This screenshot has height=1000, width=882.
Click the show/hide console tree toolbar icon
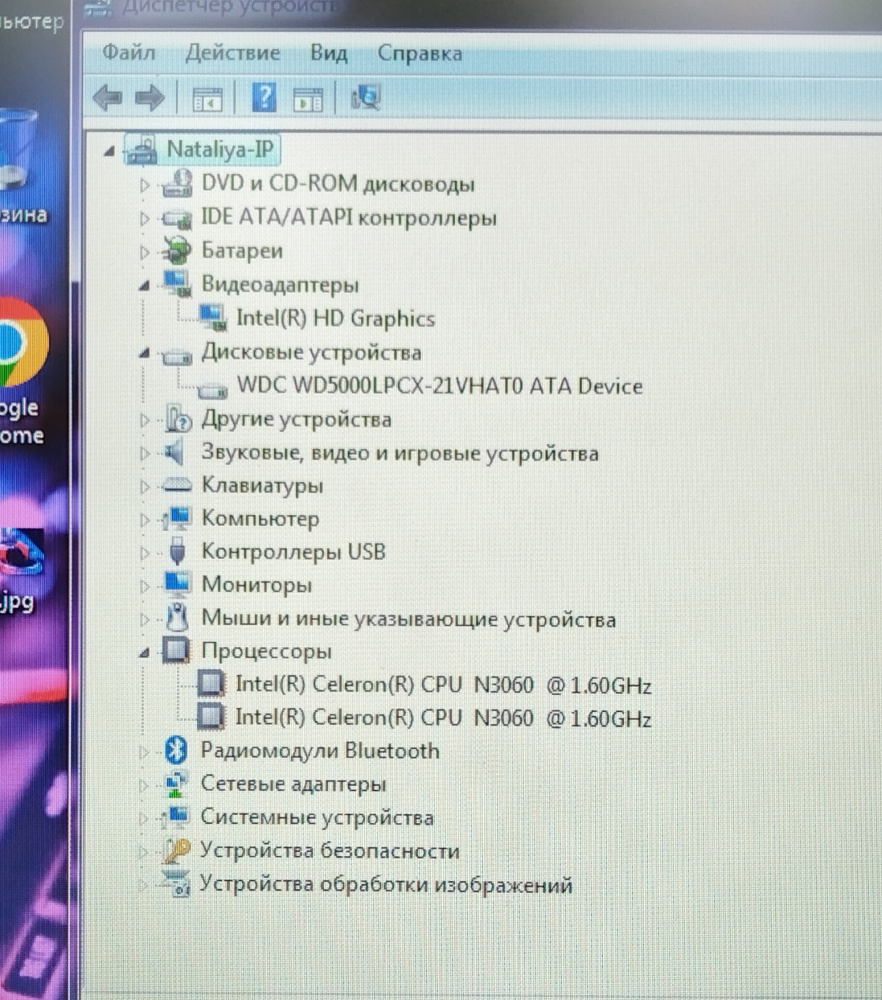click(207, 99)
